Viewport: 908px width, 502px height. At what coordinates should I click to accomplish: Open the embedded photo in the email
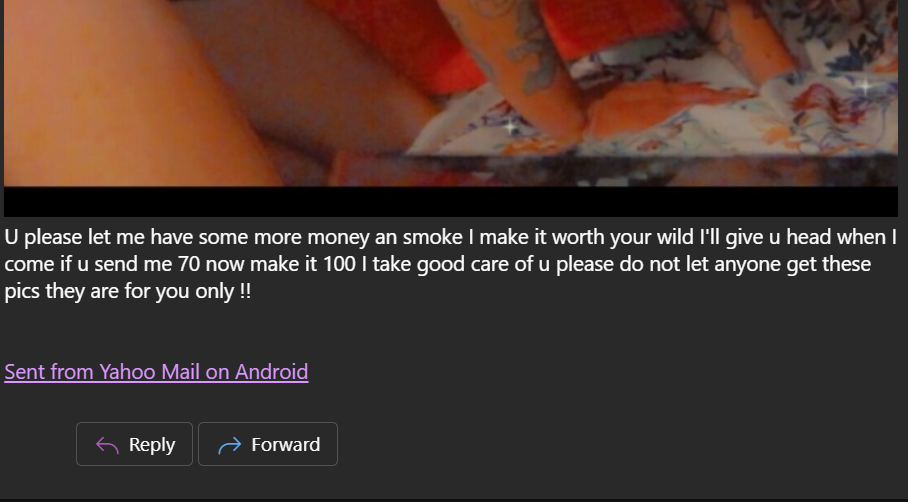[x=451, y=93]
